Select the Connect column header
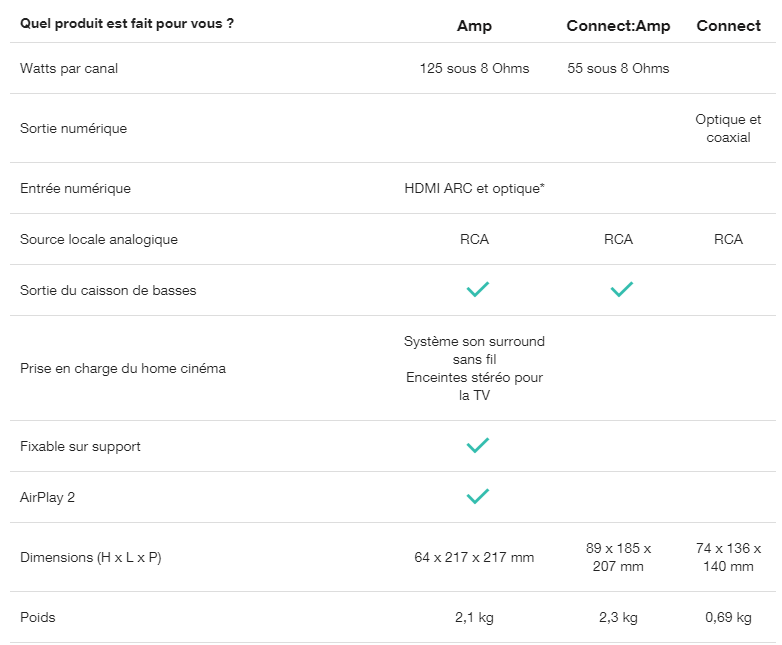Screen dimensions: 782x645 click(728, 25)
